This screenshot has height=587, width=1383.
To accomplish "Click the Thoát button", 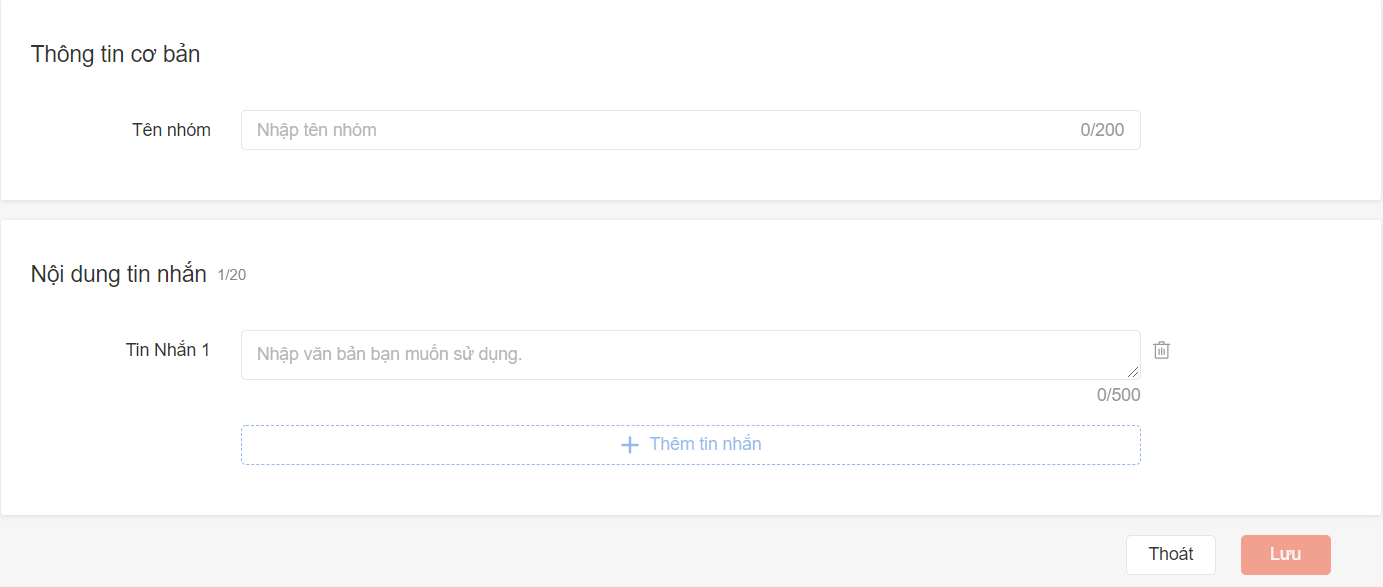I will 1170,555.
